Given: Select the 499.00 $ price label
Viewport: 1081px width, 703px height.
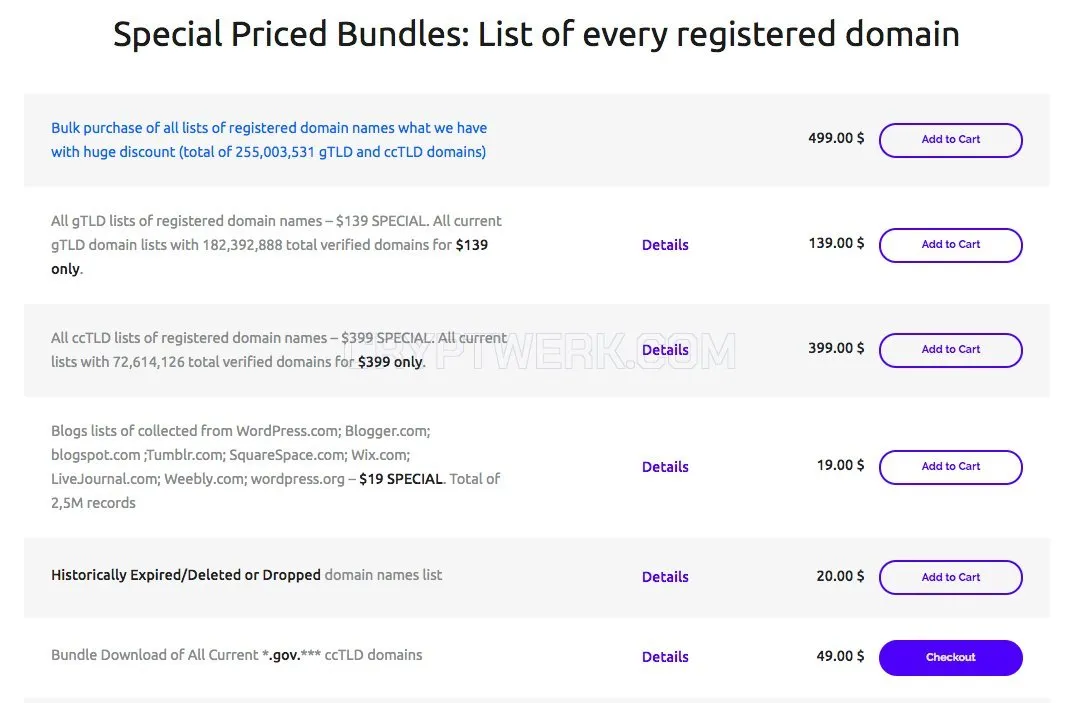Looking at the screenshot, I should point(836,138).
